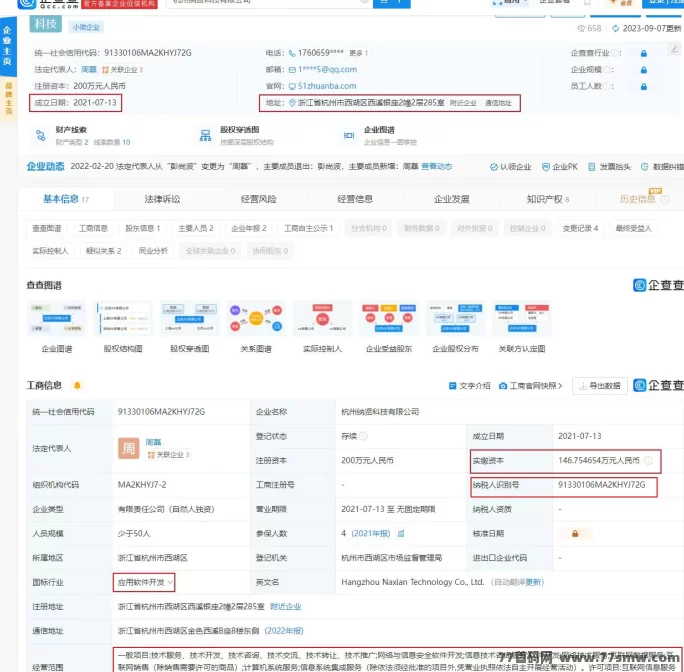Switch to the 经营风险 tab

tap(259, 199)
